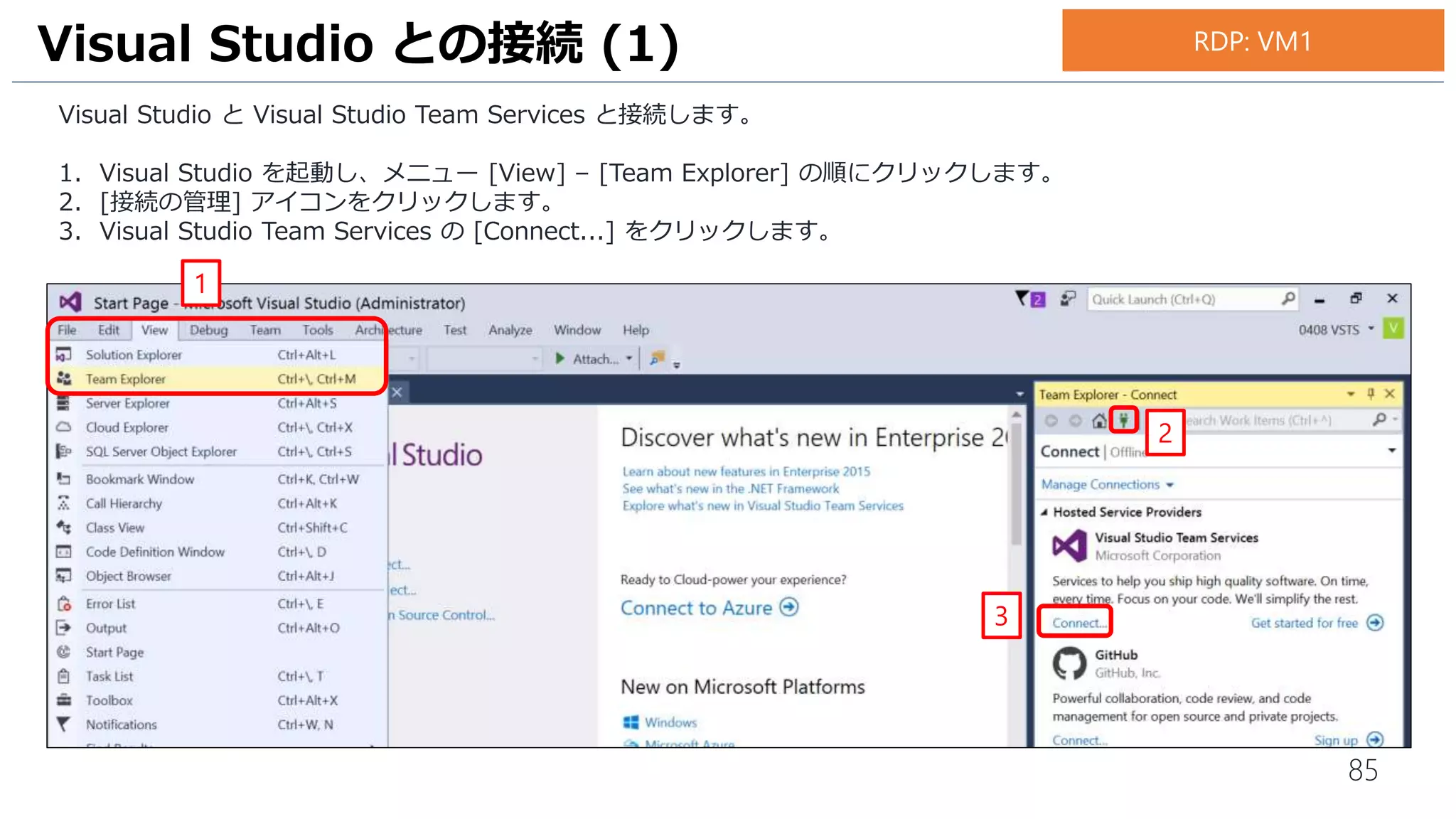Click Connect... under Visual Studio Team Services

click(1079, 623)
